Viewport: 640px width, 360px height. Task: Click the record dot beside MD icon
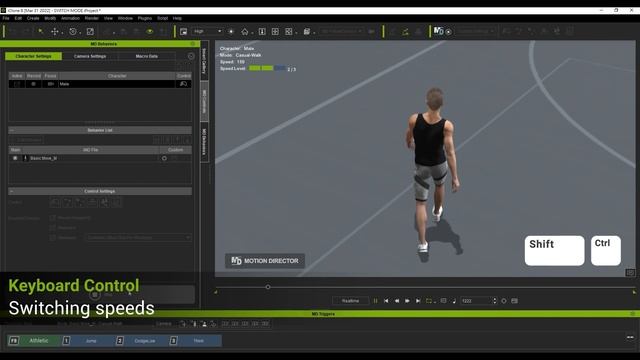tap(449, 31)
